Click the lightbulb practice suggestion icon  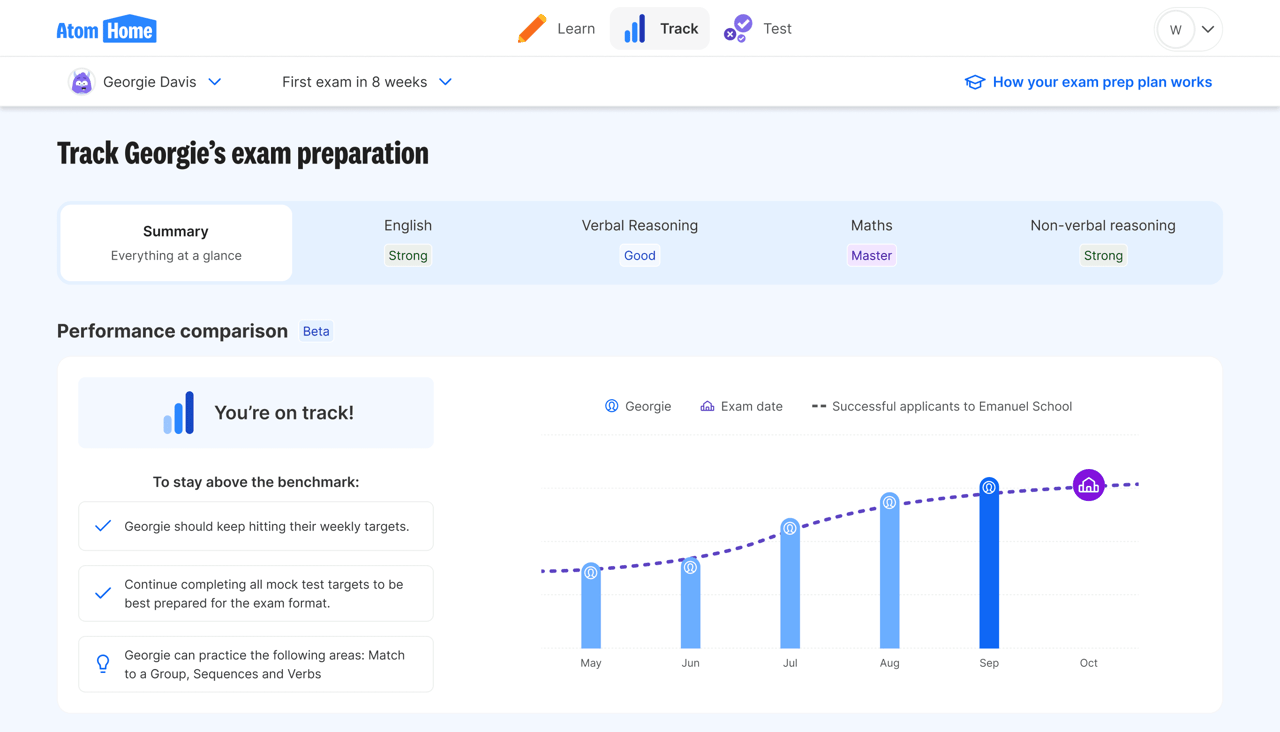(x=103, y=664)
